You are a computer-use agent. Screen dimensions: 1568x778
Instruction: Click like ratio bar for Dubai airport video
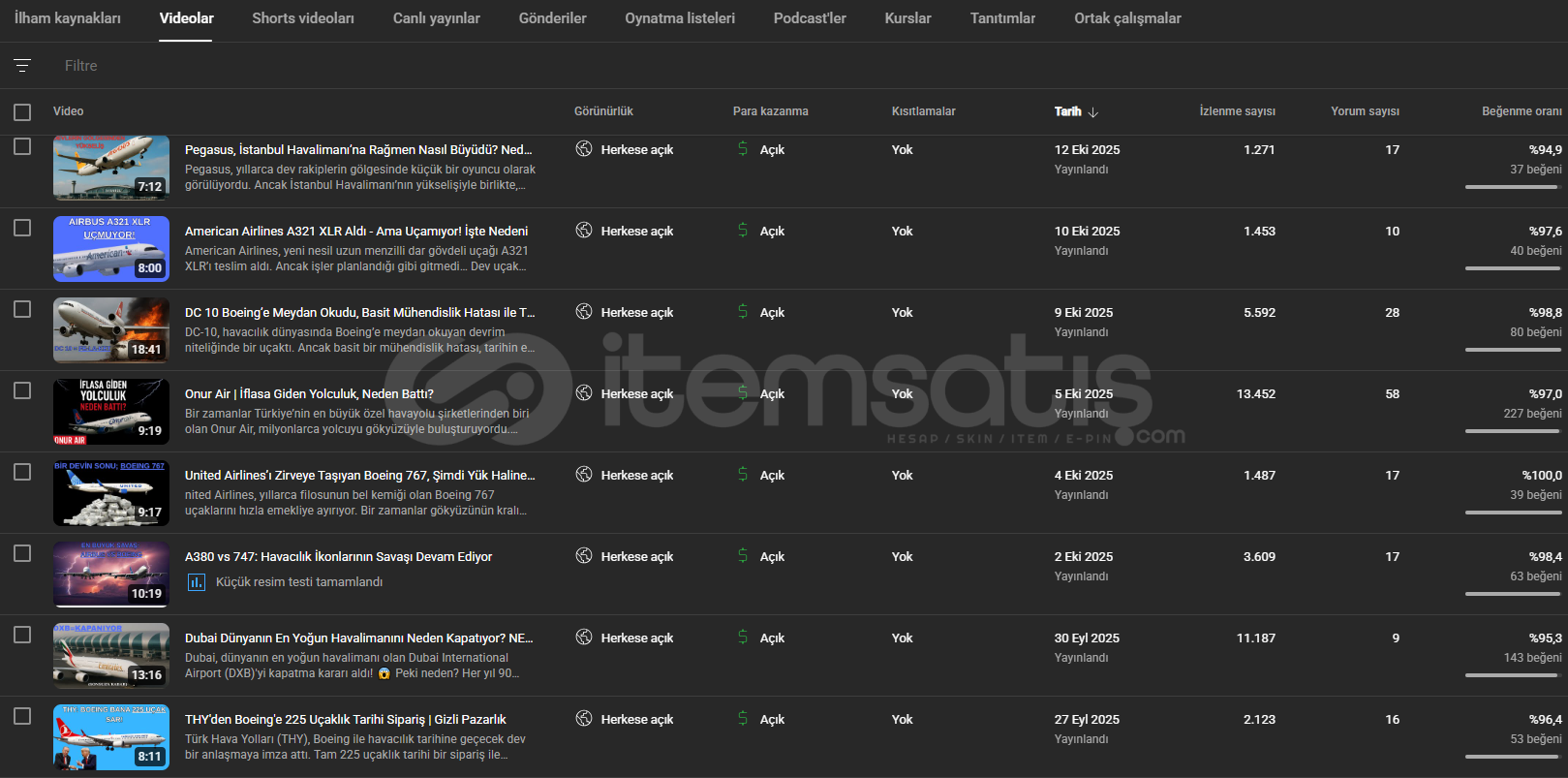click(x=1512, y=675)
